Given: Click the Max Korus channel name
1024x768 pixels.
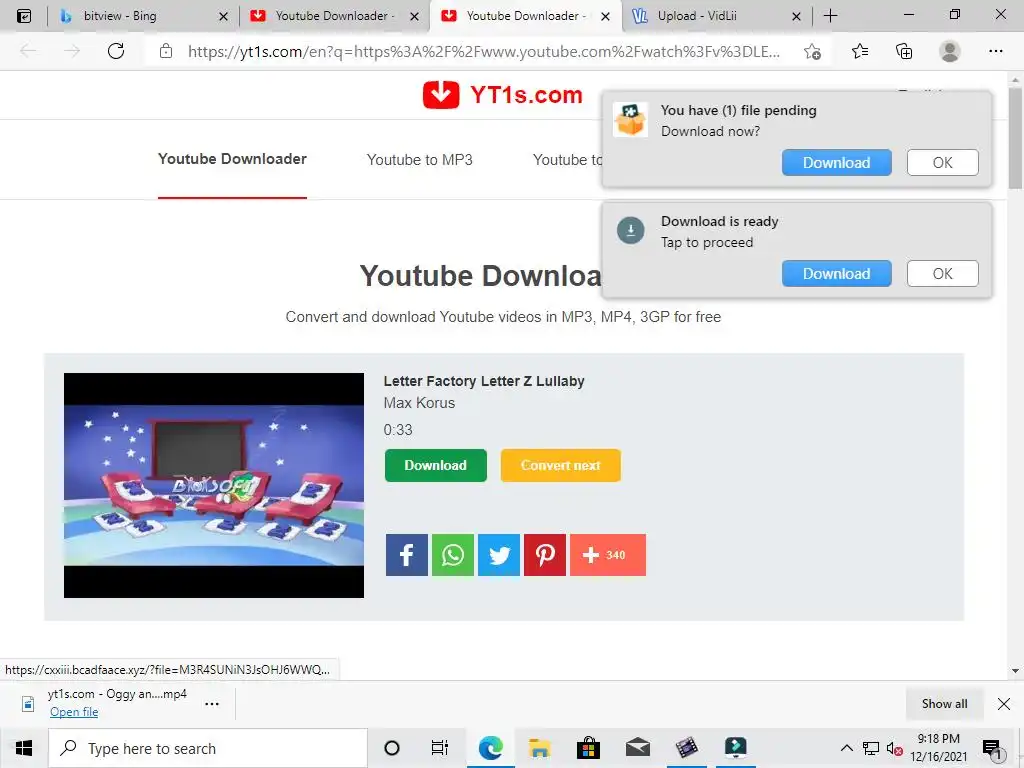Looking at the screenshot, I should [419, 403].
